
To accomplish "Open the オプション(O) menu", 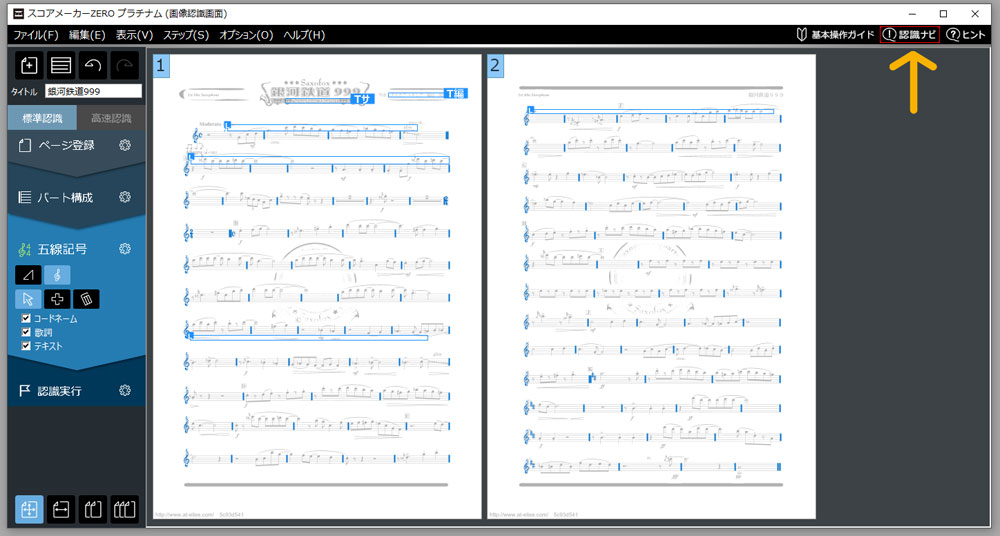I will point(246,34).
